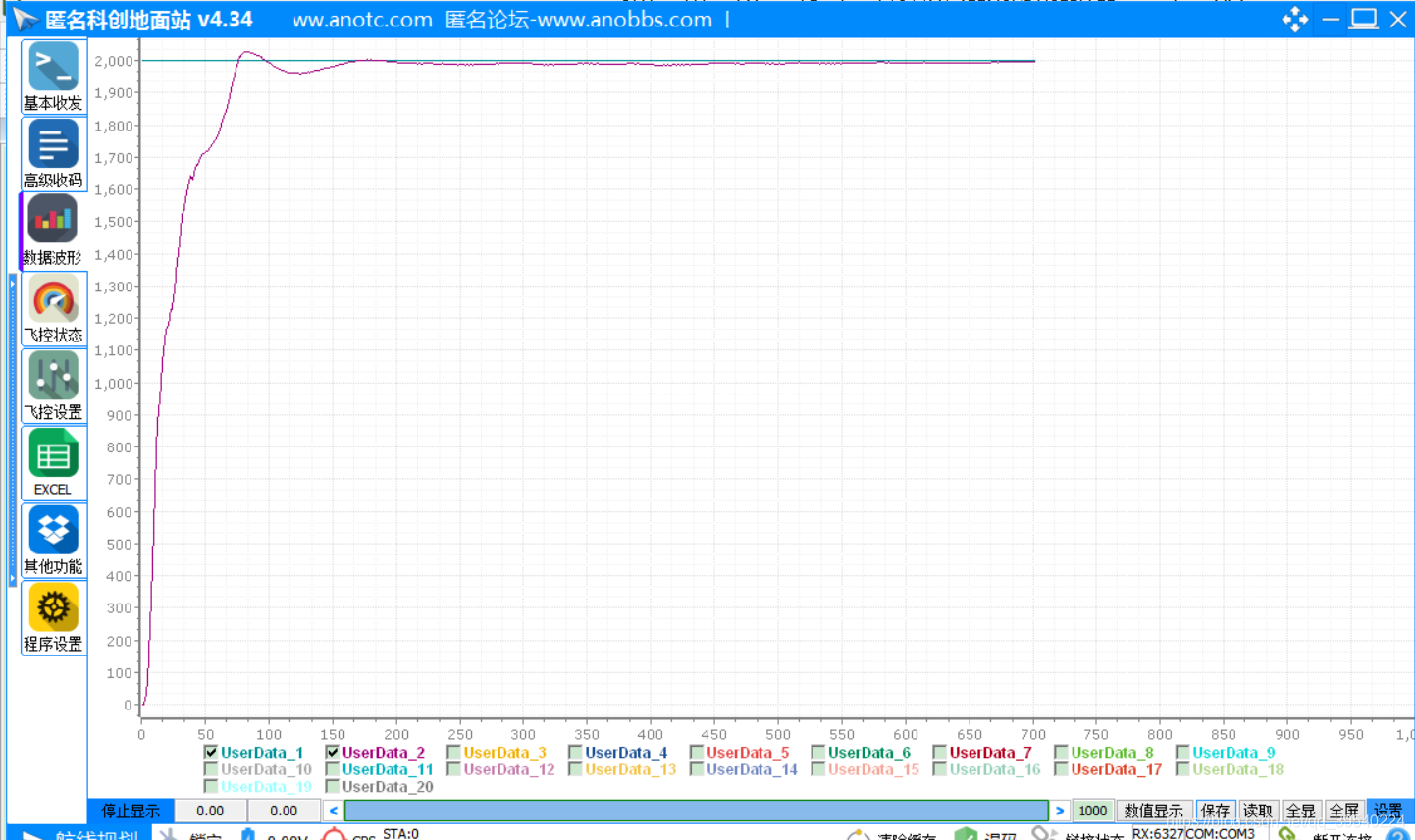Enable the UserData_3 channel
This screenshot has width=1415, height=840.
click(x=453, y=753)
